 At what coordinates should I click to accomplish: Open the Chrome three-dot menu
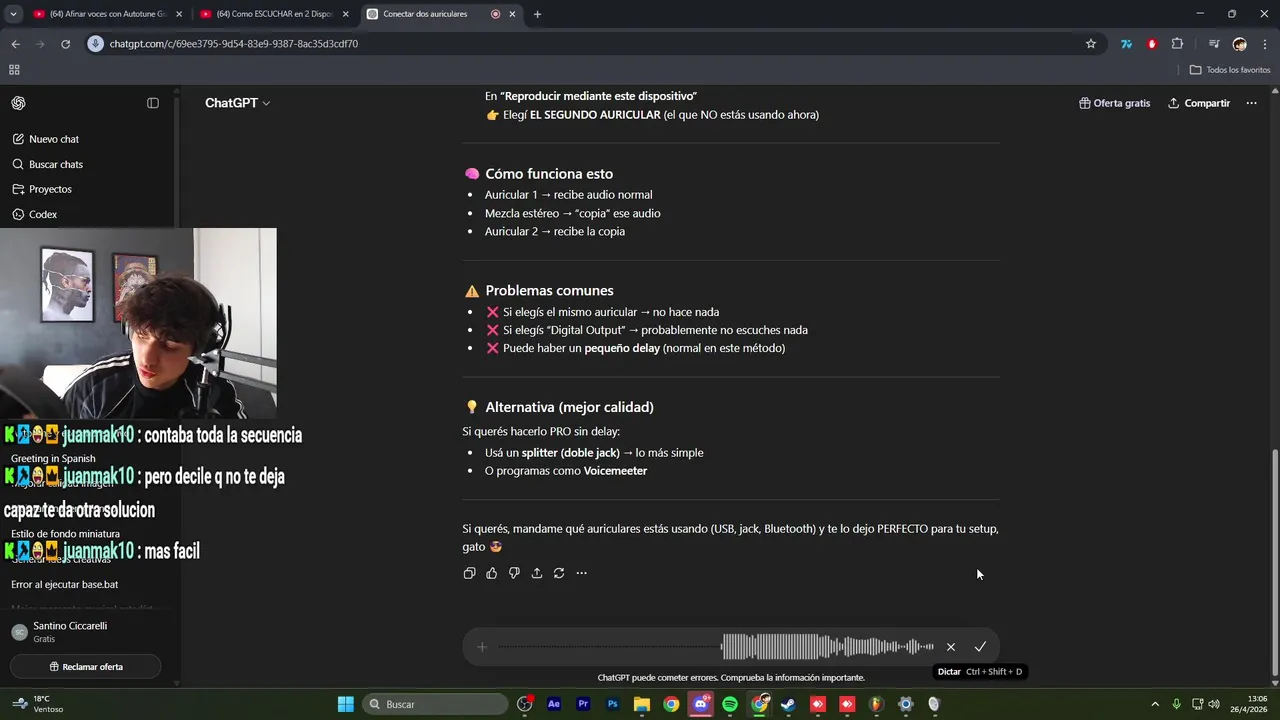tap(1265, 44)
